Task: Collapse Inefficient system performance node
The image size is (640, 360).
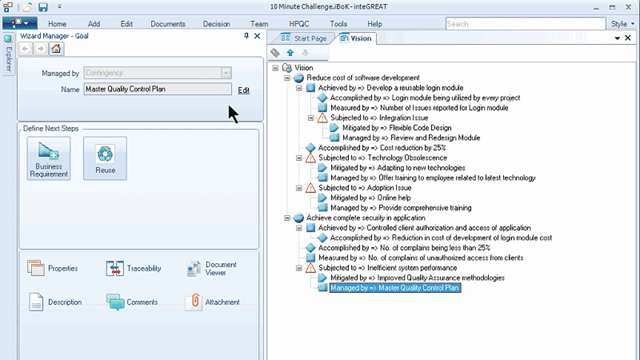Action: pos(299,268)
